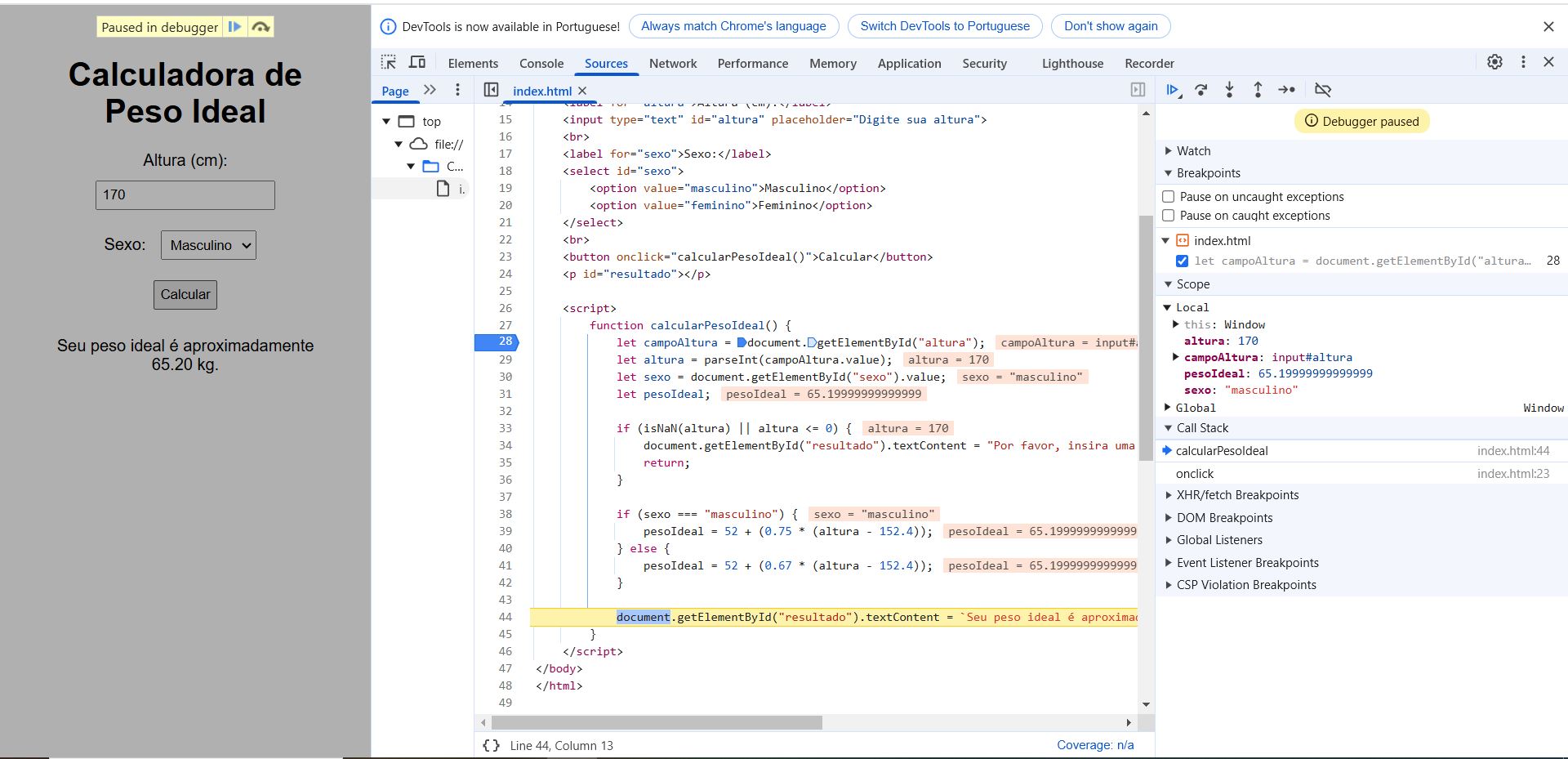The image size is (1568, 759).
Task: Open the Performance tab
Action: pyautogui.click(x=753, y=64)
